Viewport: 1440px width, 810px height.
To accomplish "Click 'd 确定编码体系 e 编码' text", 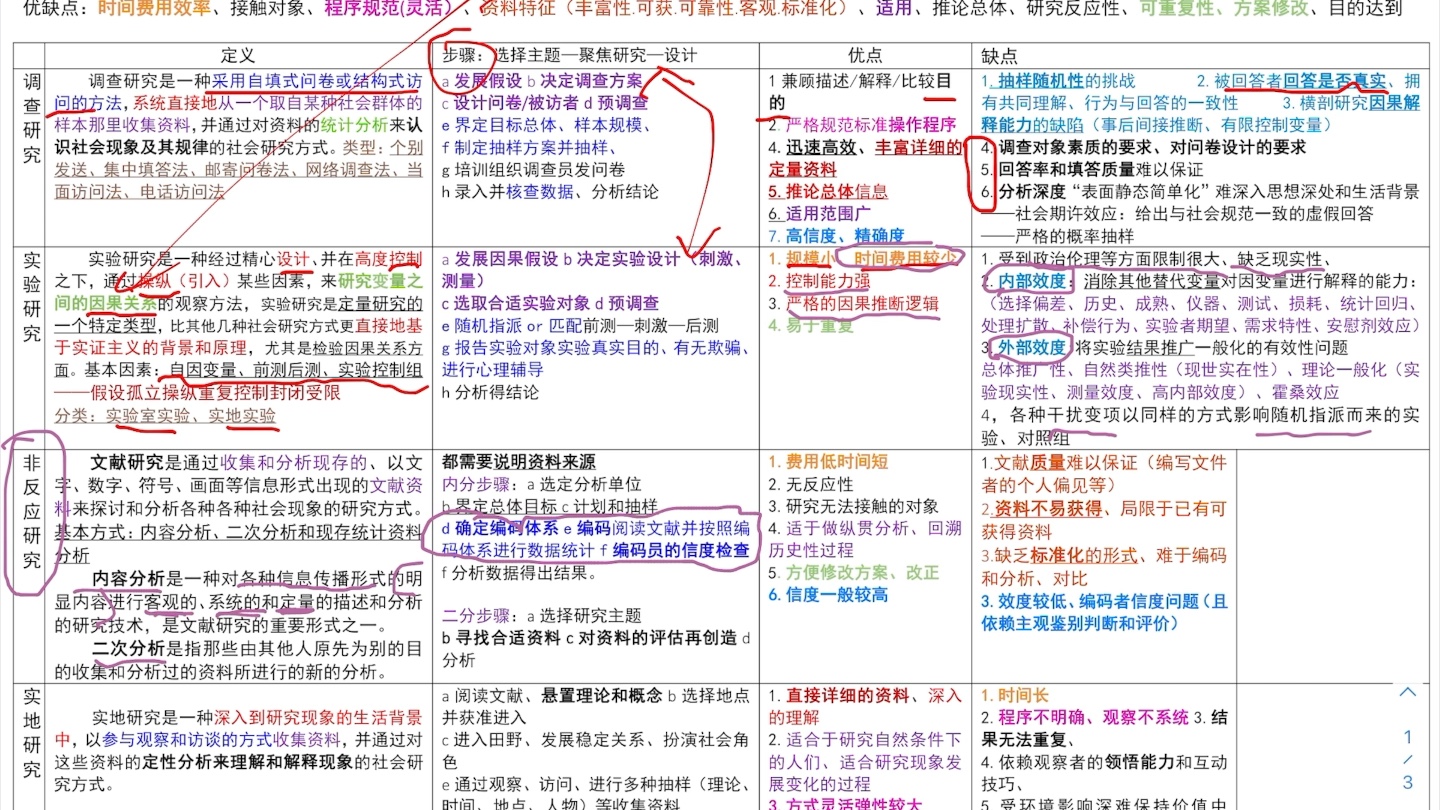I will (x=525, y=528).
